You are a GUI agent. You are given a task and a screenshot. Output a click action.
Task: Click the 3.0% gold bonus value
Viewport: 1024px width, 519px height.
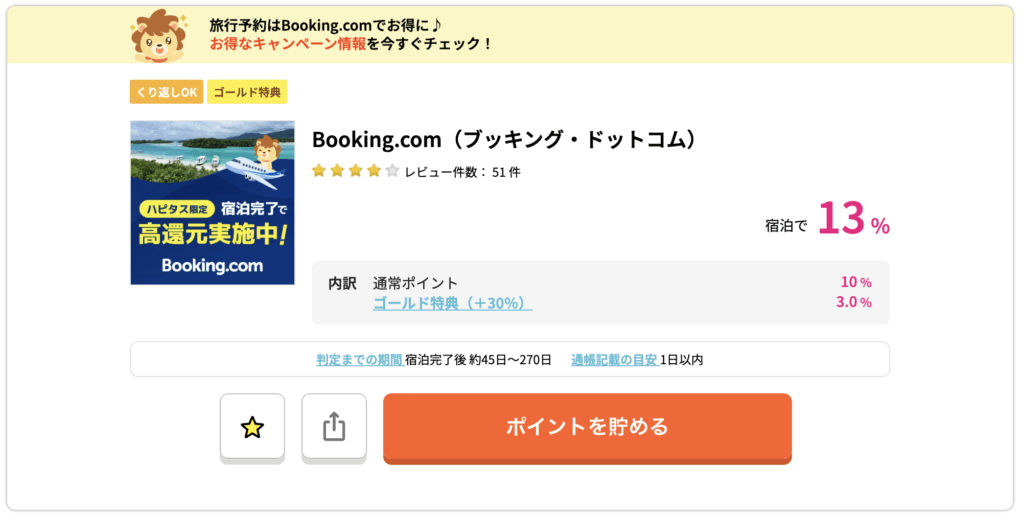[853, 303]
